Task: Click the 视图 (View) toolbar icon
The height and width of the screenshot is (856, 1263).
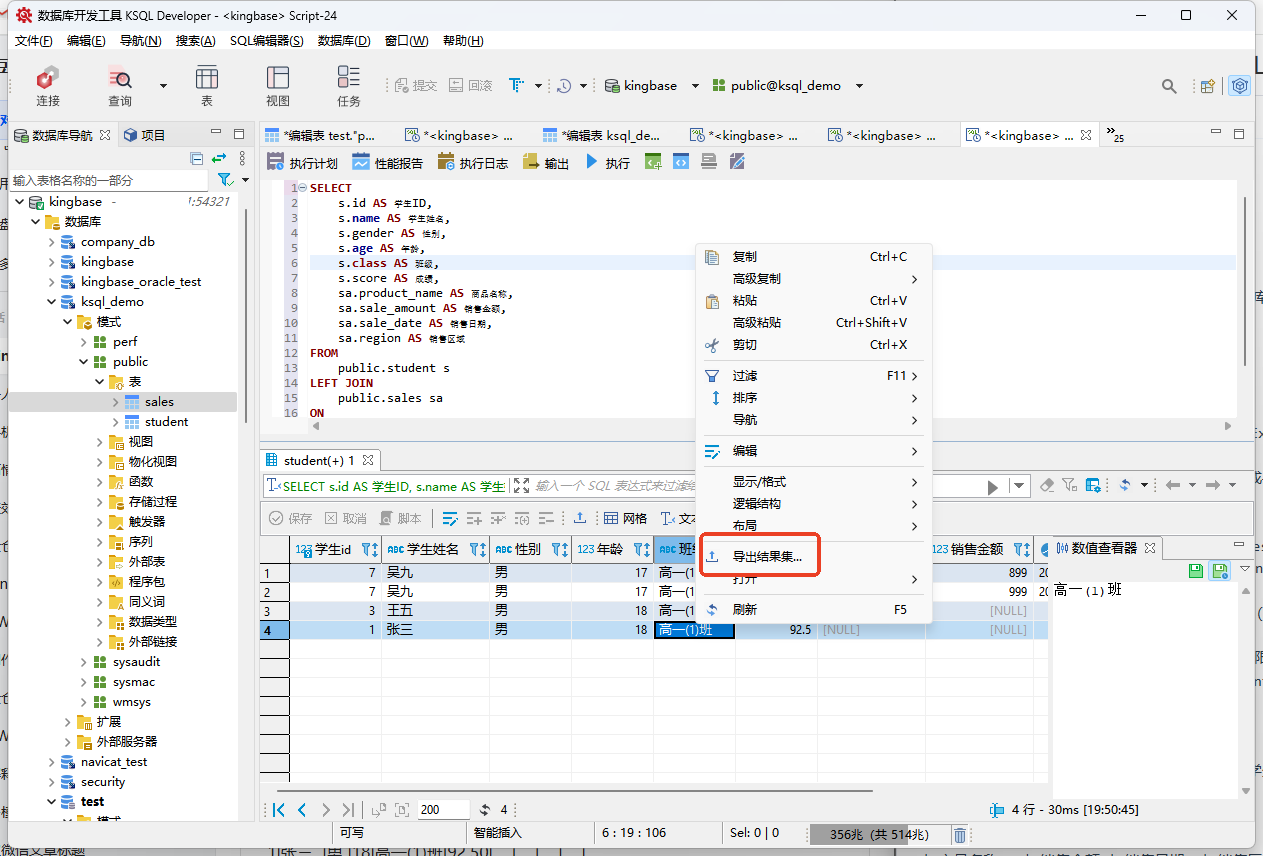Action: coord(277,85)
